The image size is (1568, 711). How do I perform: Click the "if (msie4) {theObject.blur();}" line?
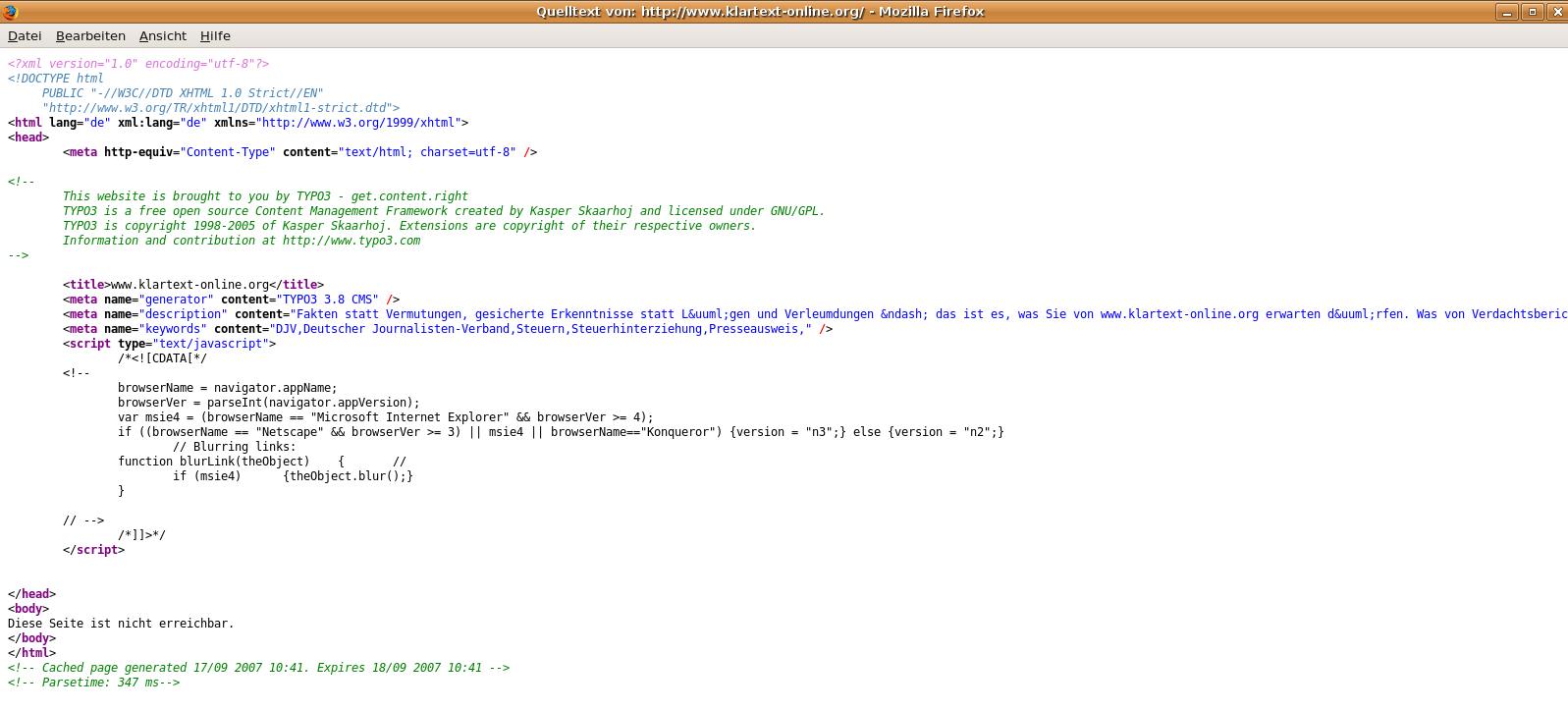(x=294, y=476)
